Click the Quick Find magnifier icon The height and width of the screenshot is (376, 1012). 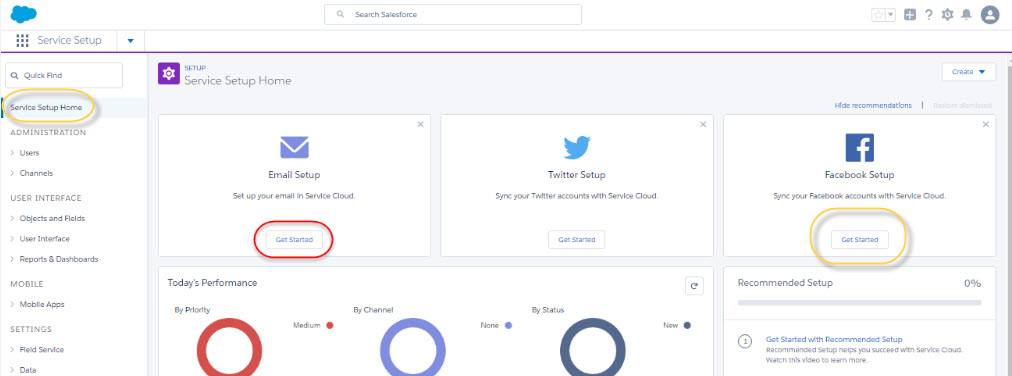[x=15, y=75]
